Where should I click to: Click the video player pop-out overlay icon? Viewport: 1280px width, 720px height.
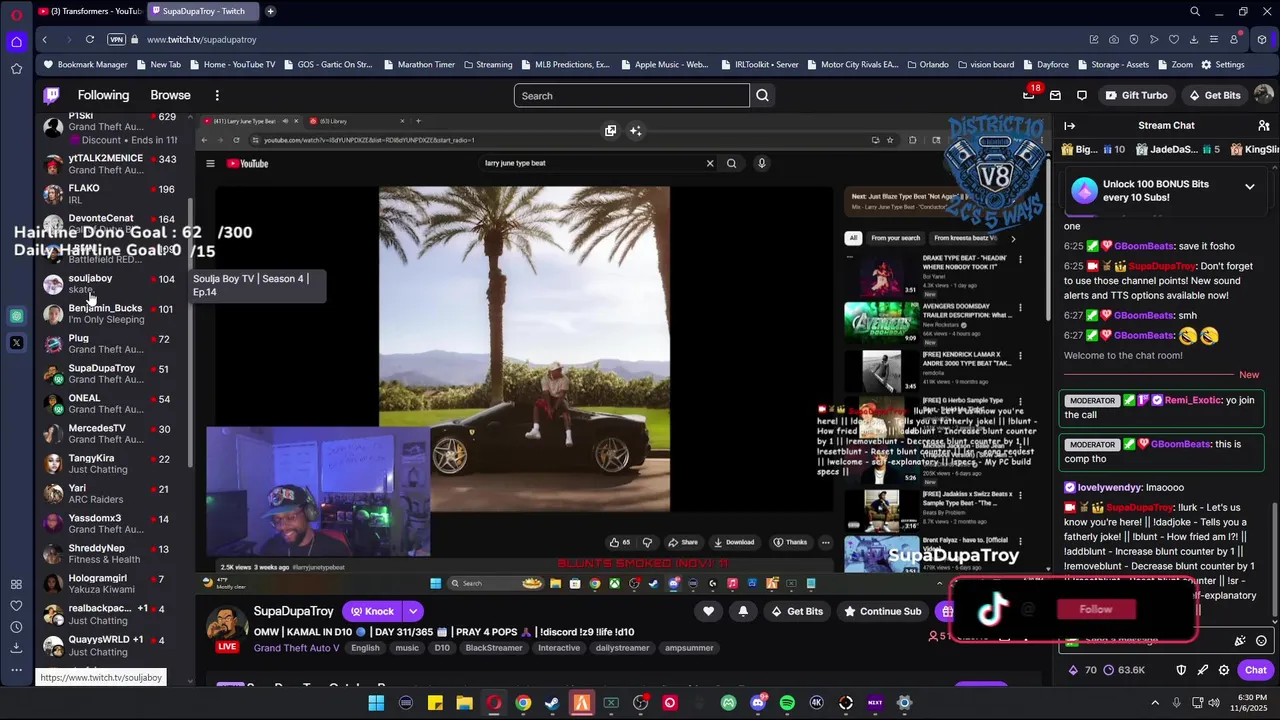click(610, 131)
